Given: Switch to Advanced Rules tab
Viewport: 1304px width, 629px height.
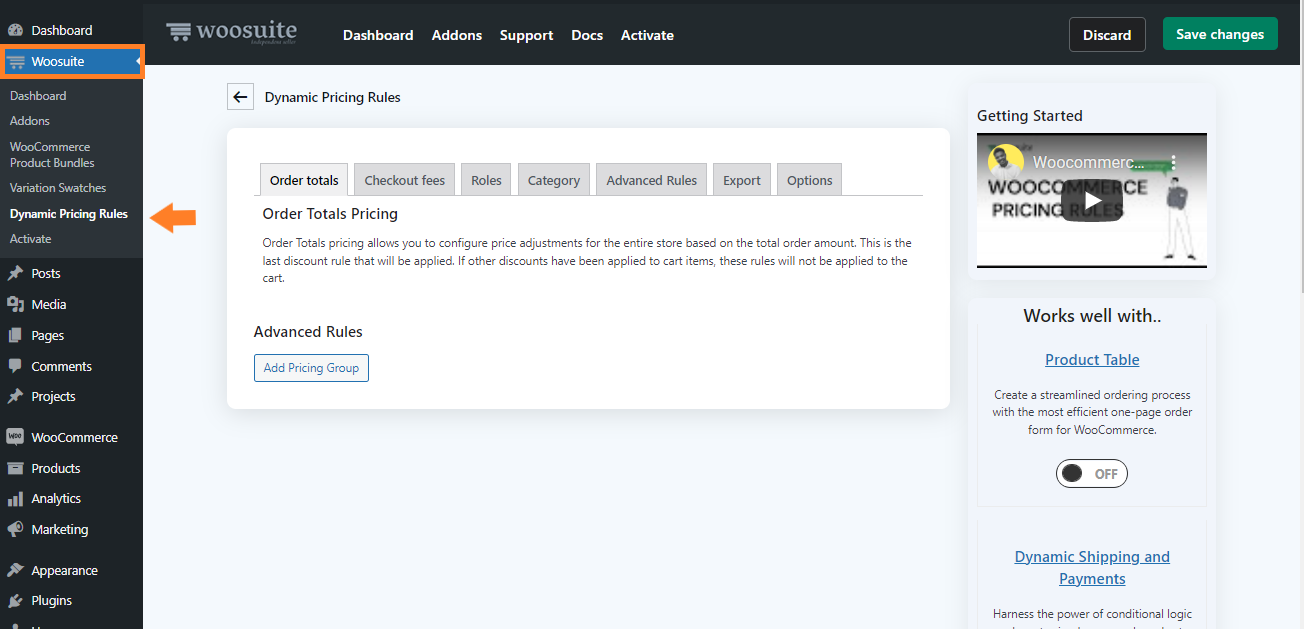Looking at the screenshot, I should coord(652,180).
